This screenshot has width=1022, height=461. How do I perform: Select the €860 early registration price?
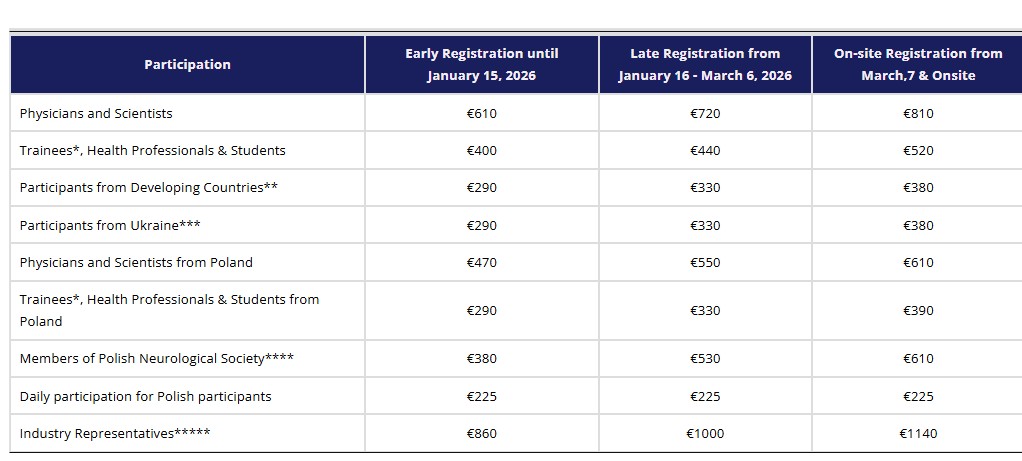(481, 434)
